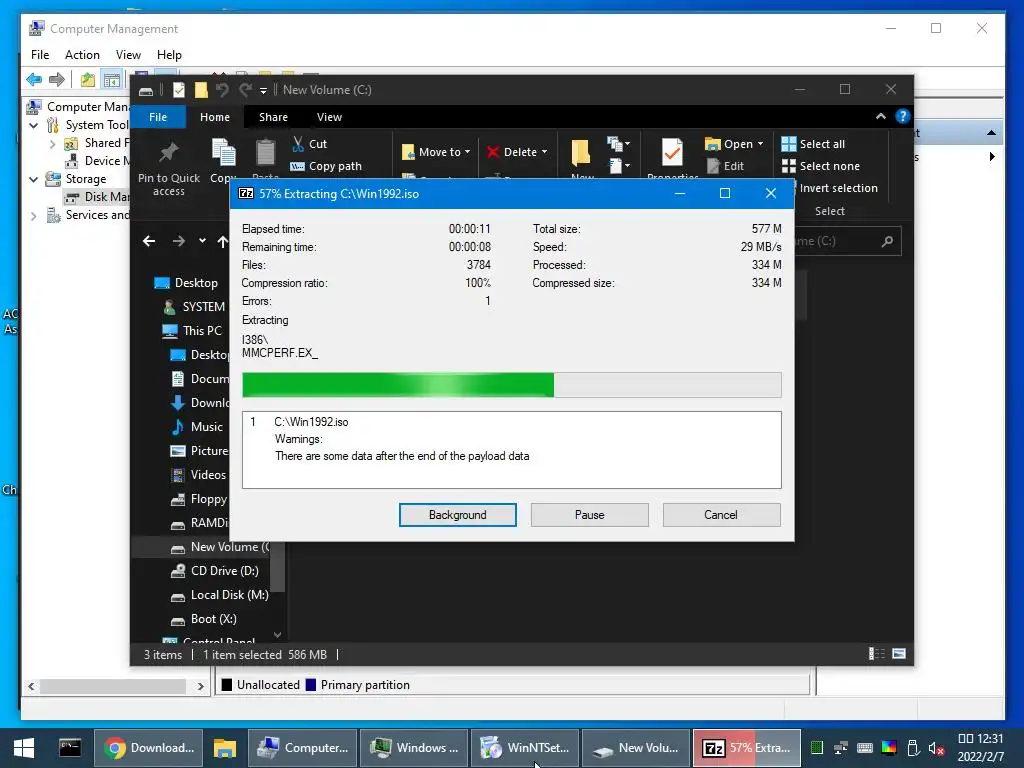This screenshot has height=768, width=1024.
Task: Open the Open button dropdown arrow
Action: point(760,144)
